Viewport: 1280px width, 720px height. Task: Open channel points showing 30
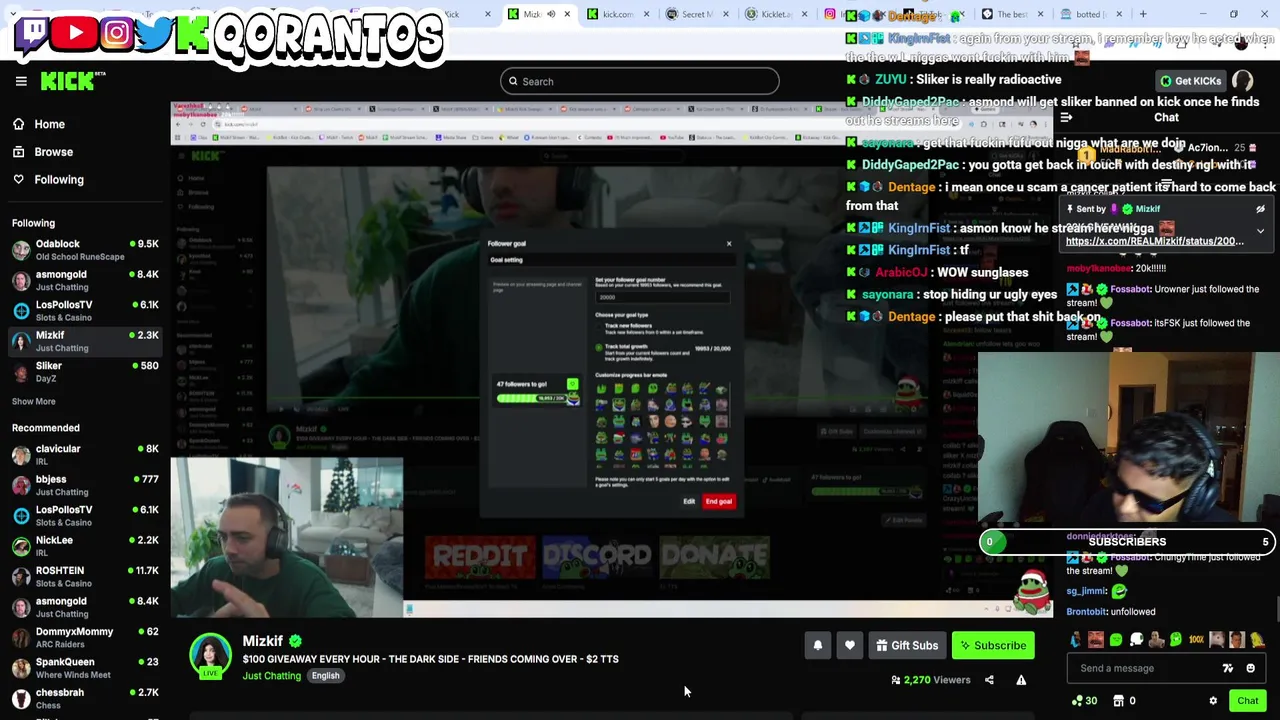tap(1084, 701)
